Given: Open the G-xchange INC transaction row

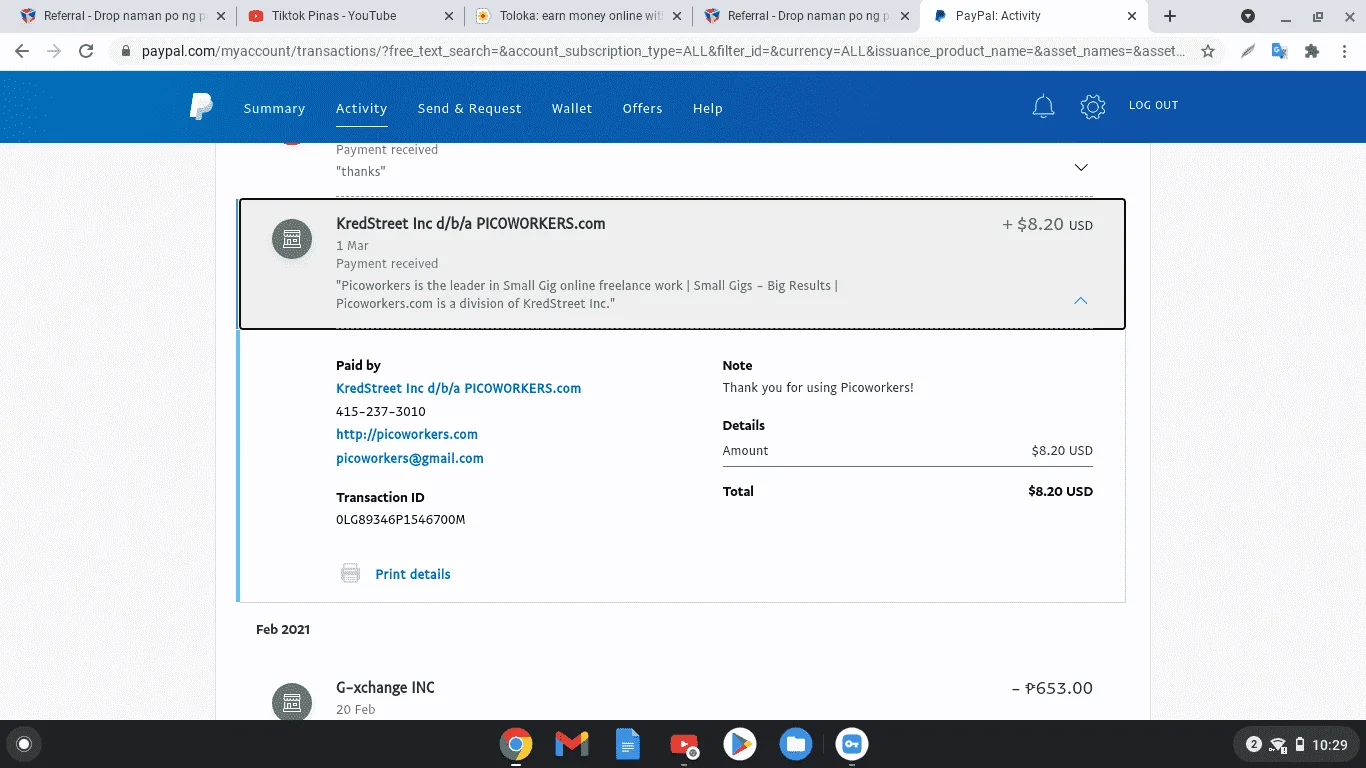Looking at the screenshot, I should (x=682, y=697).
